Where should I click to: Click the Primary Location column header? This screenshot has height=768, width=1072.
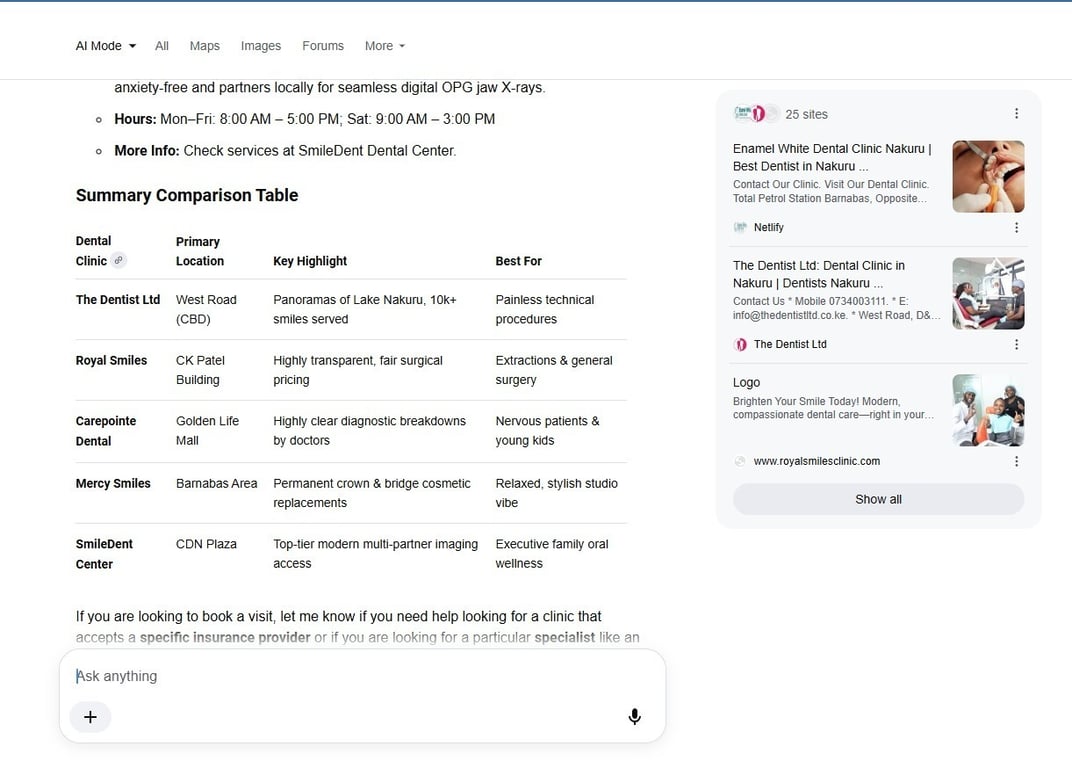coord(200,251)
